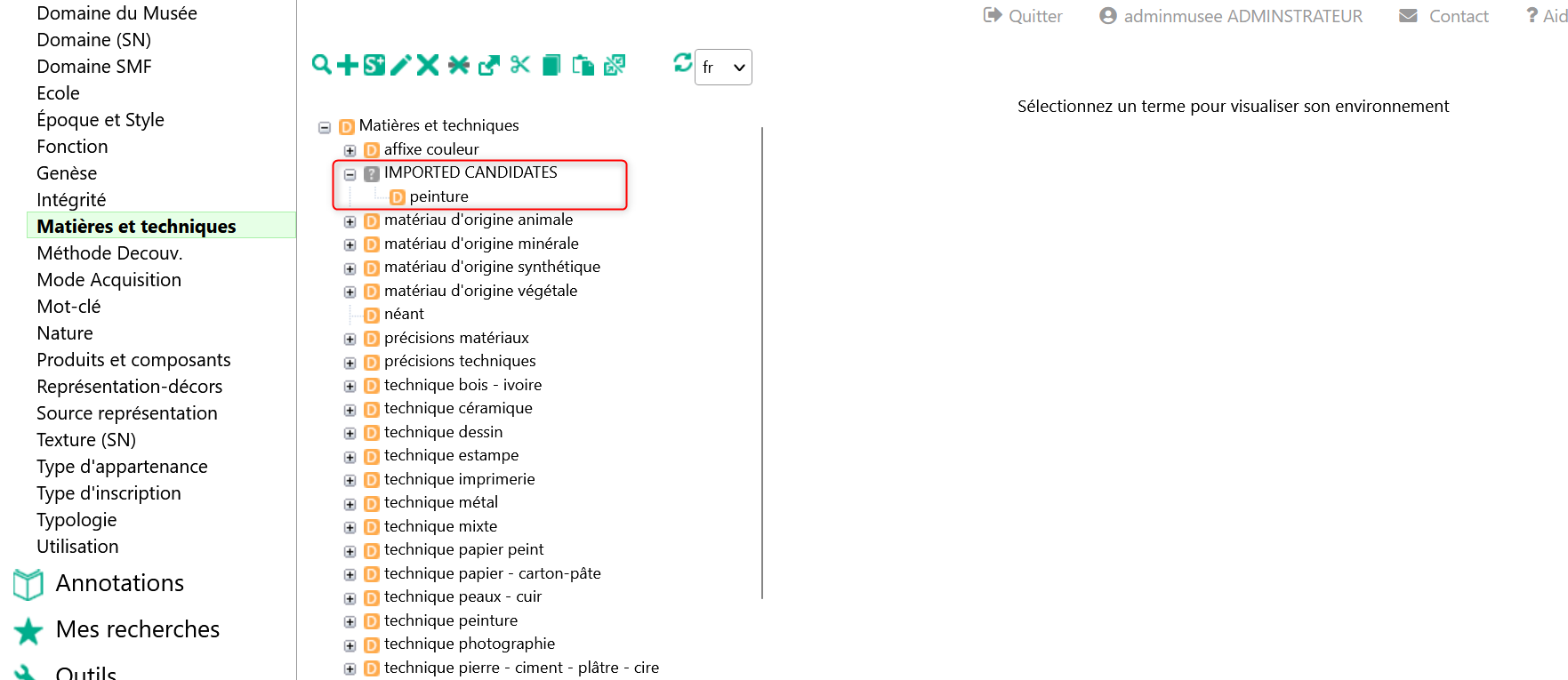Viewport: 1568px width, 680px height.
Task: Select technique pierre - ciment - plâtre - cire
Action: pos(521,668)
